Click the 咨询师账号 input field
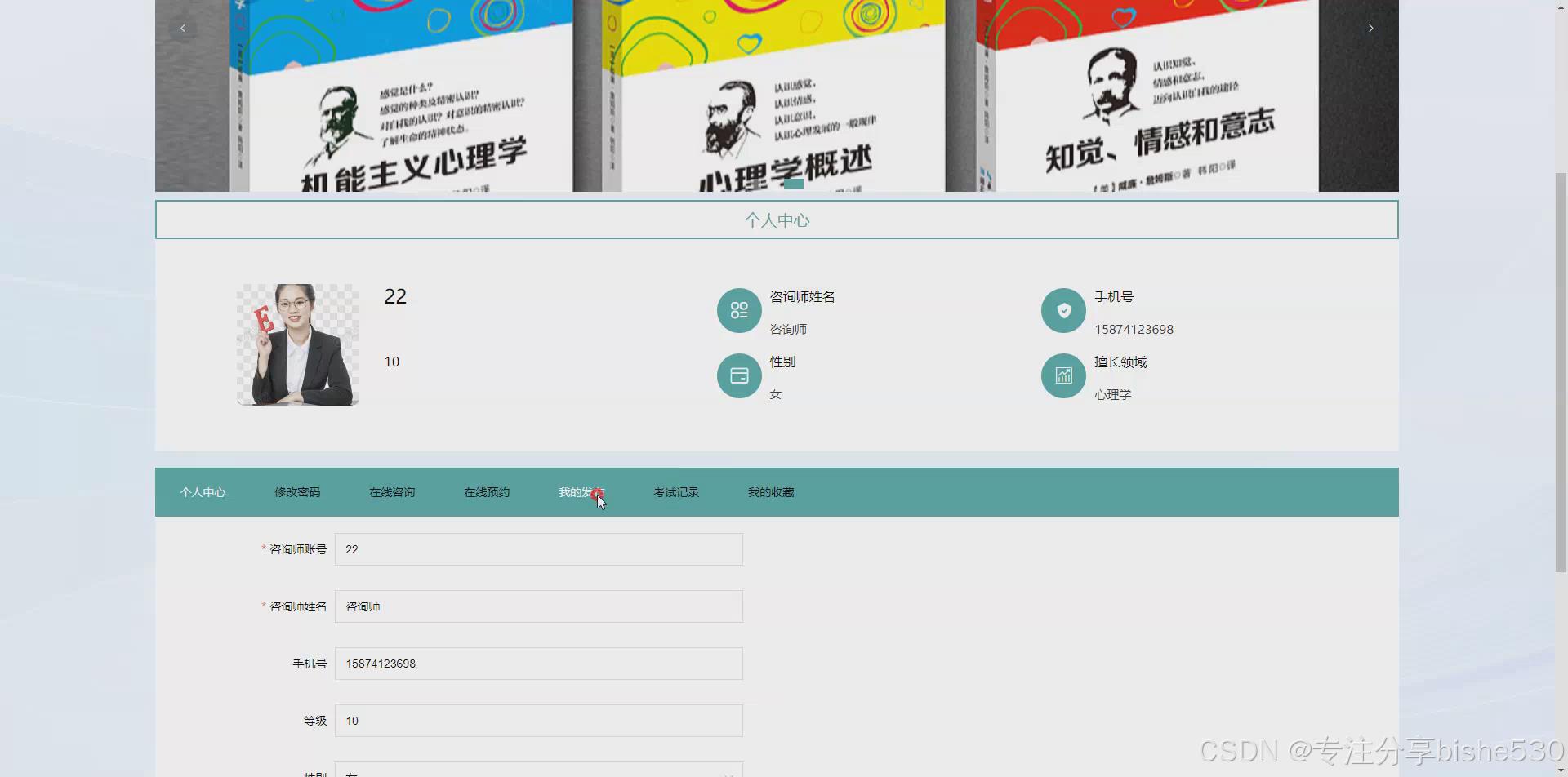 539,549
